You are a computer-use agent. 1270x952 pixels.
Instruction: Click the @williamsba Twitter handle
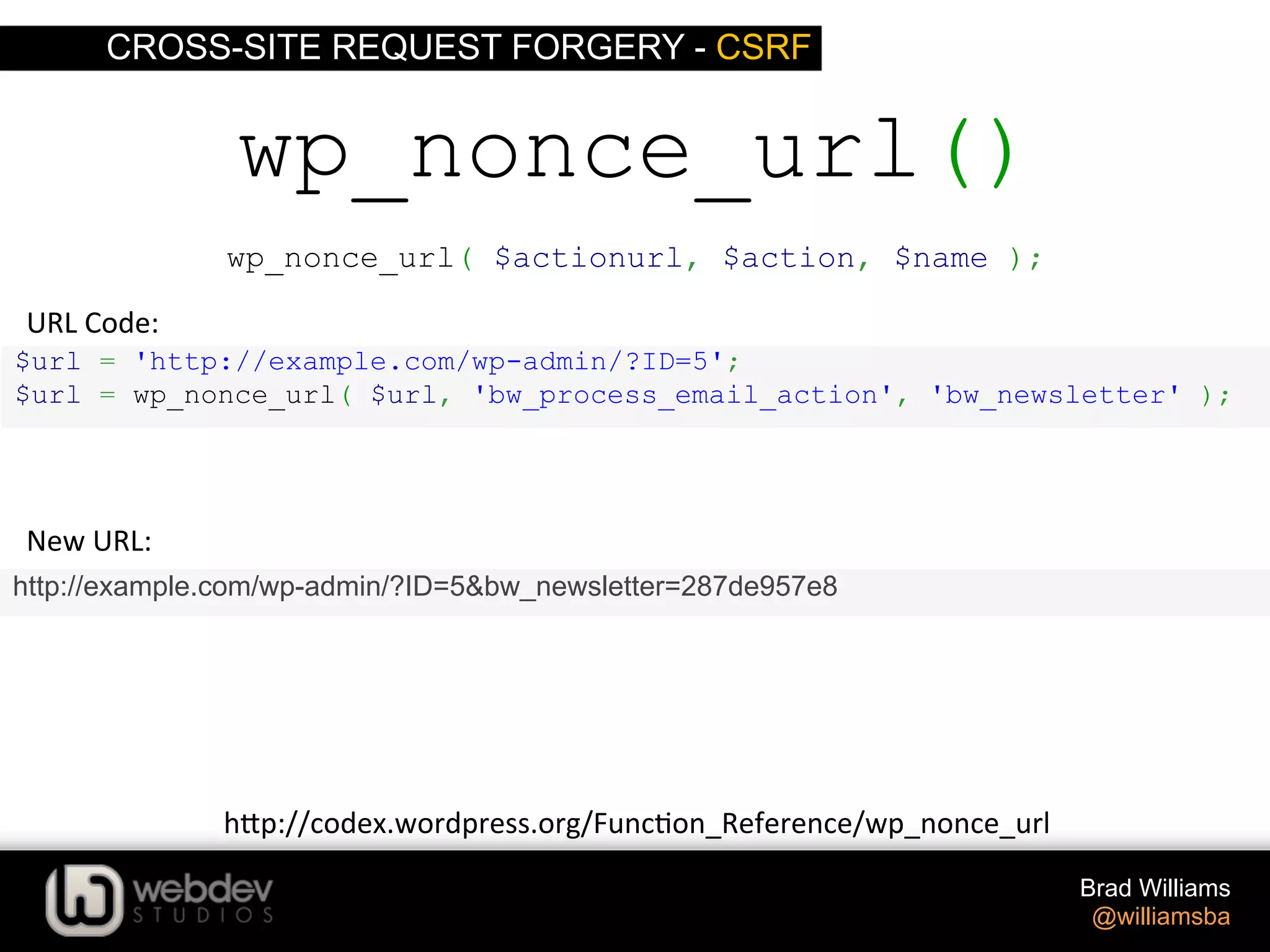1161,917
